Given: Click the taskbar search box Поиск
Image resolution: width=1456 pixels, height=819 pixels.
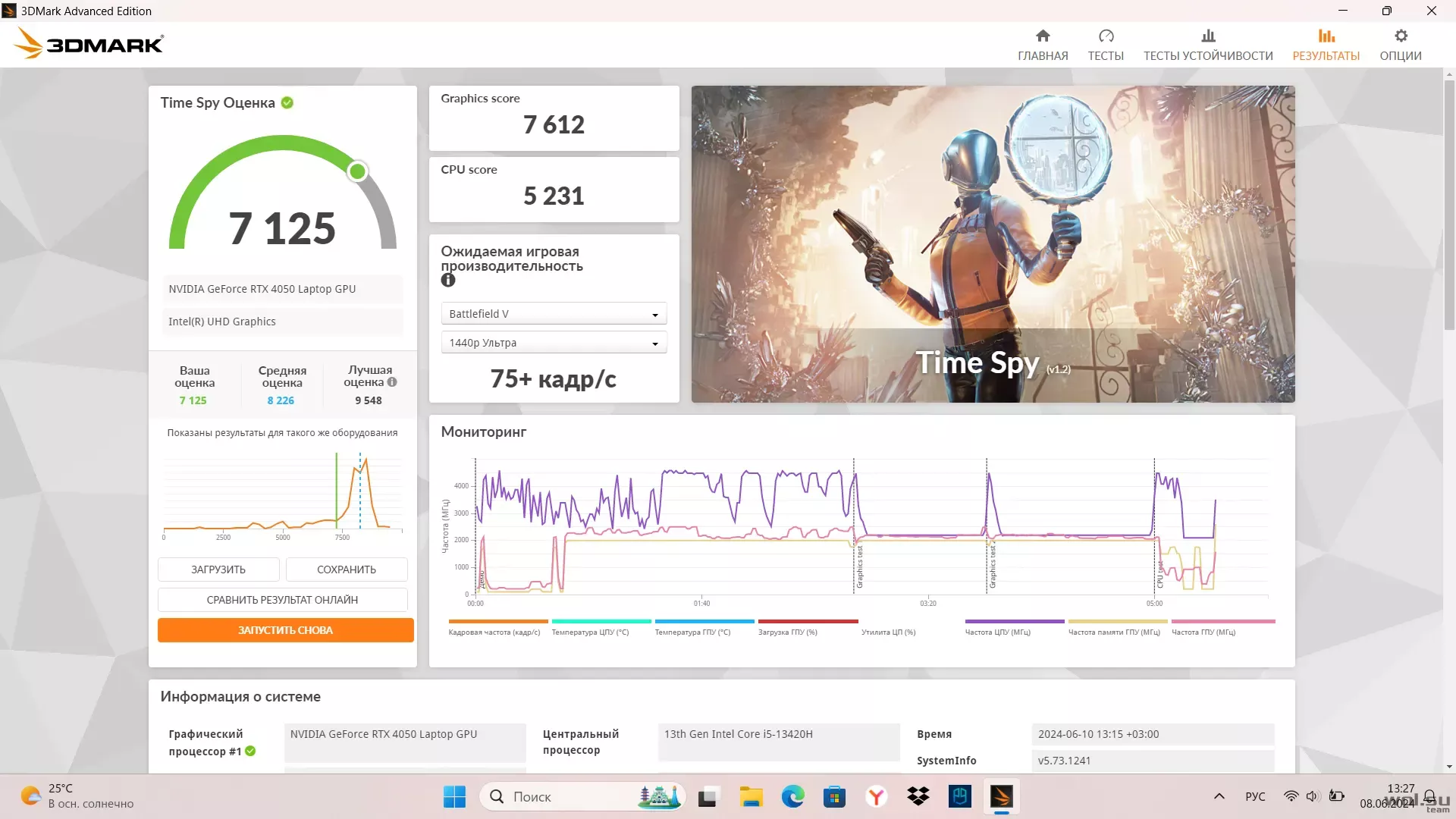Looking at the screenshot, I should pyautogui.click(x=582, y=797).
